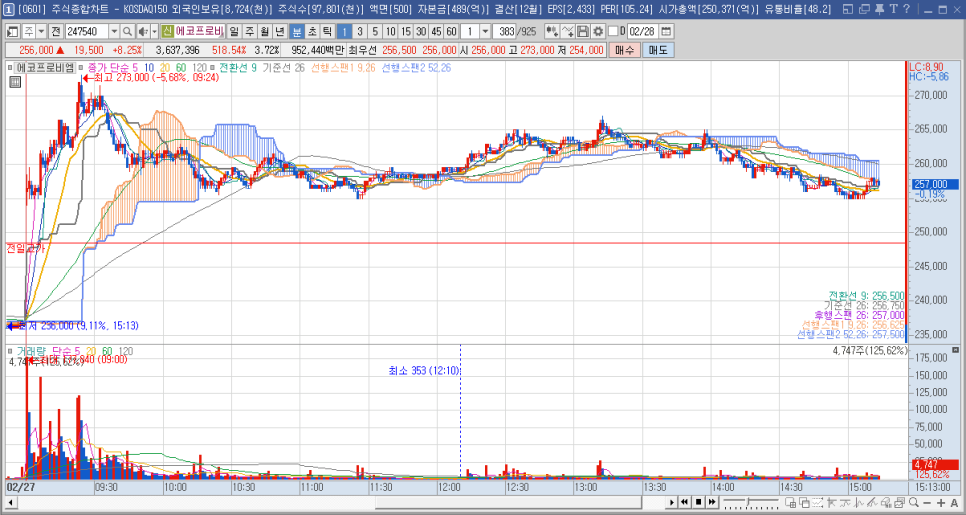The image size is (966, 515).
Task: Click the 매수 buy button
Action: (x=625, y=51)
